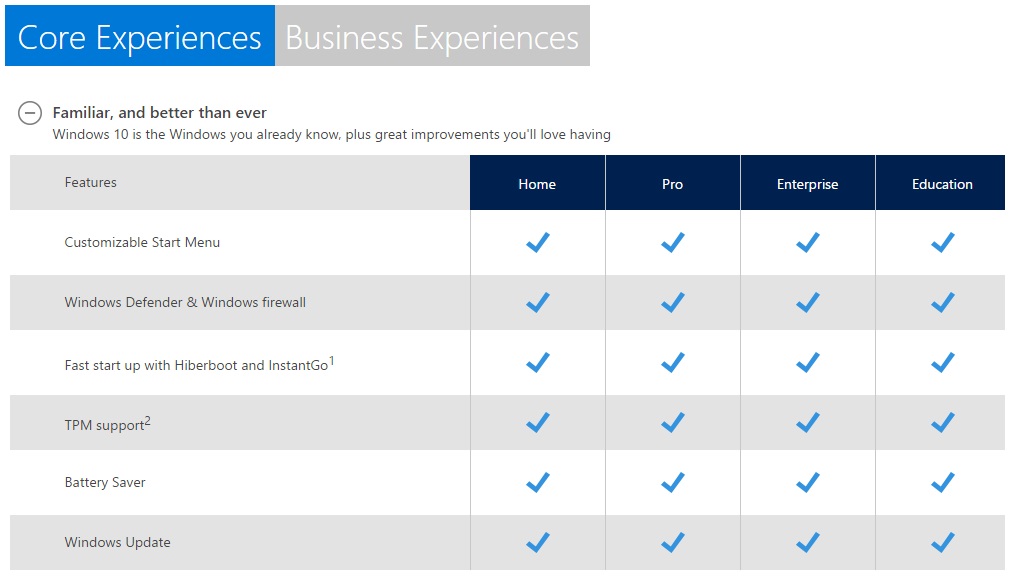The width and height of the screenshot is (1019, 576).
Task: Click the Education column header
Action: click(940, 183)
